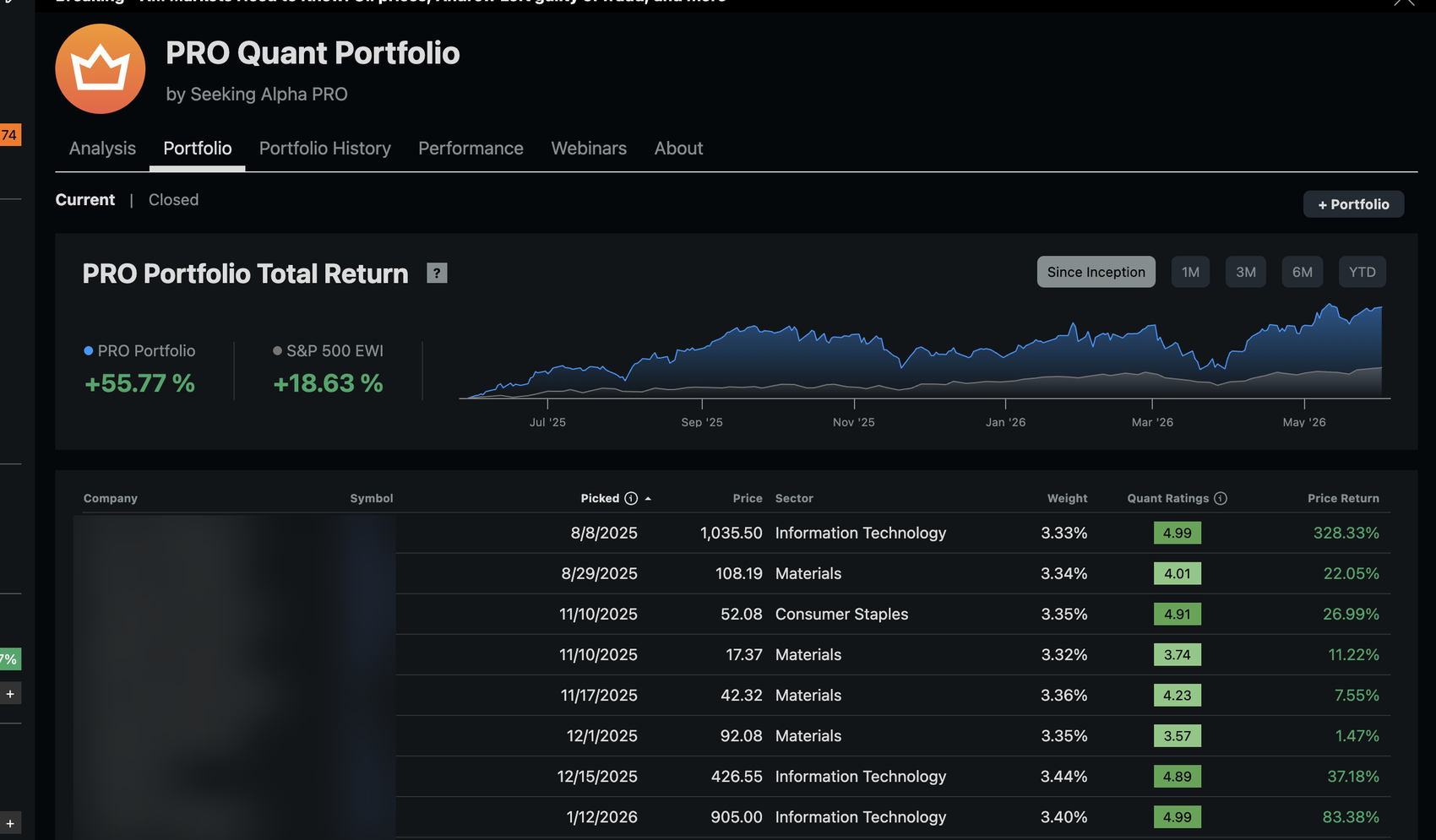Click the picked date 8/8/2025
The width and height of the screenshot is (1436, 840).
tap(604, 533)
